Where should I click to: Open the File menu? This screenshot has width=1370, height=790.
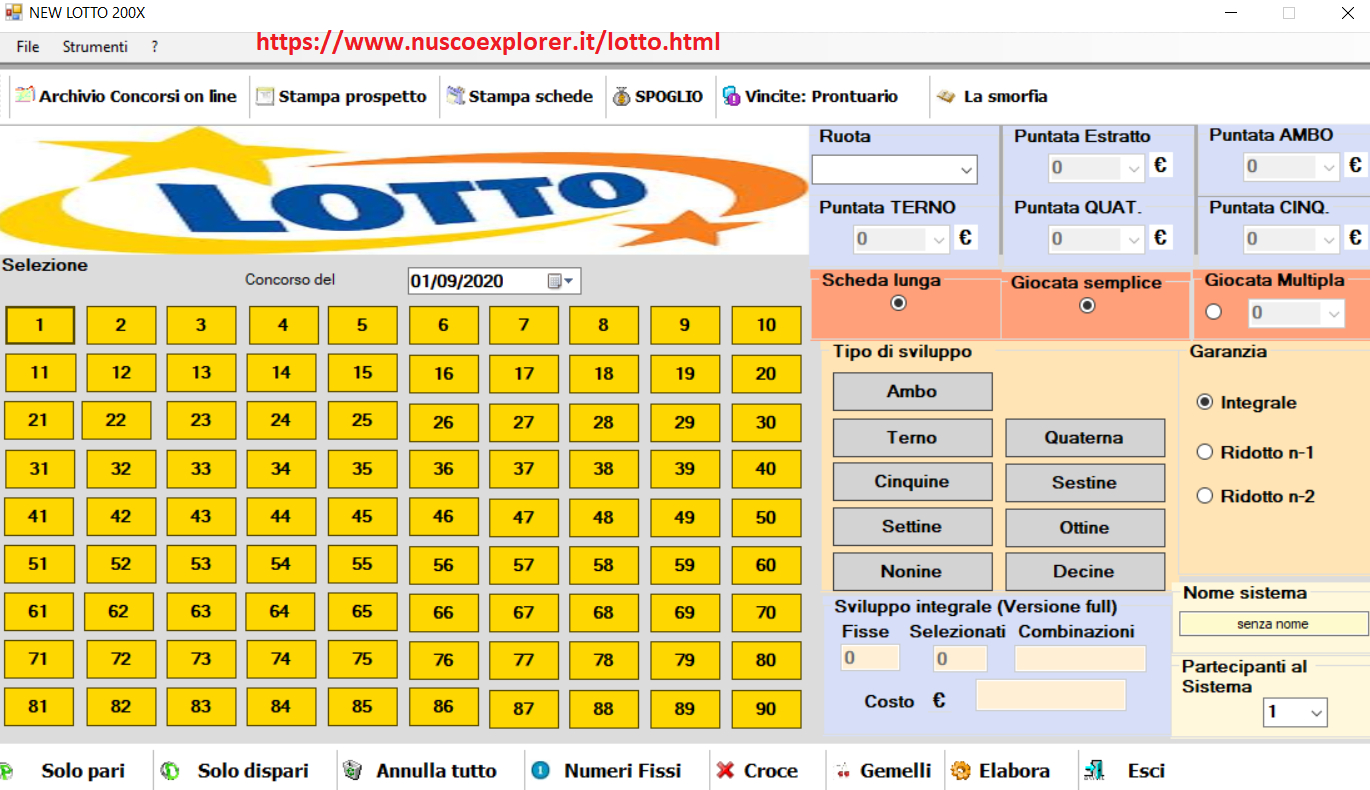(28, 46)
